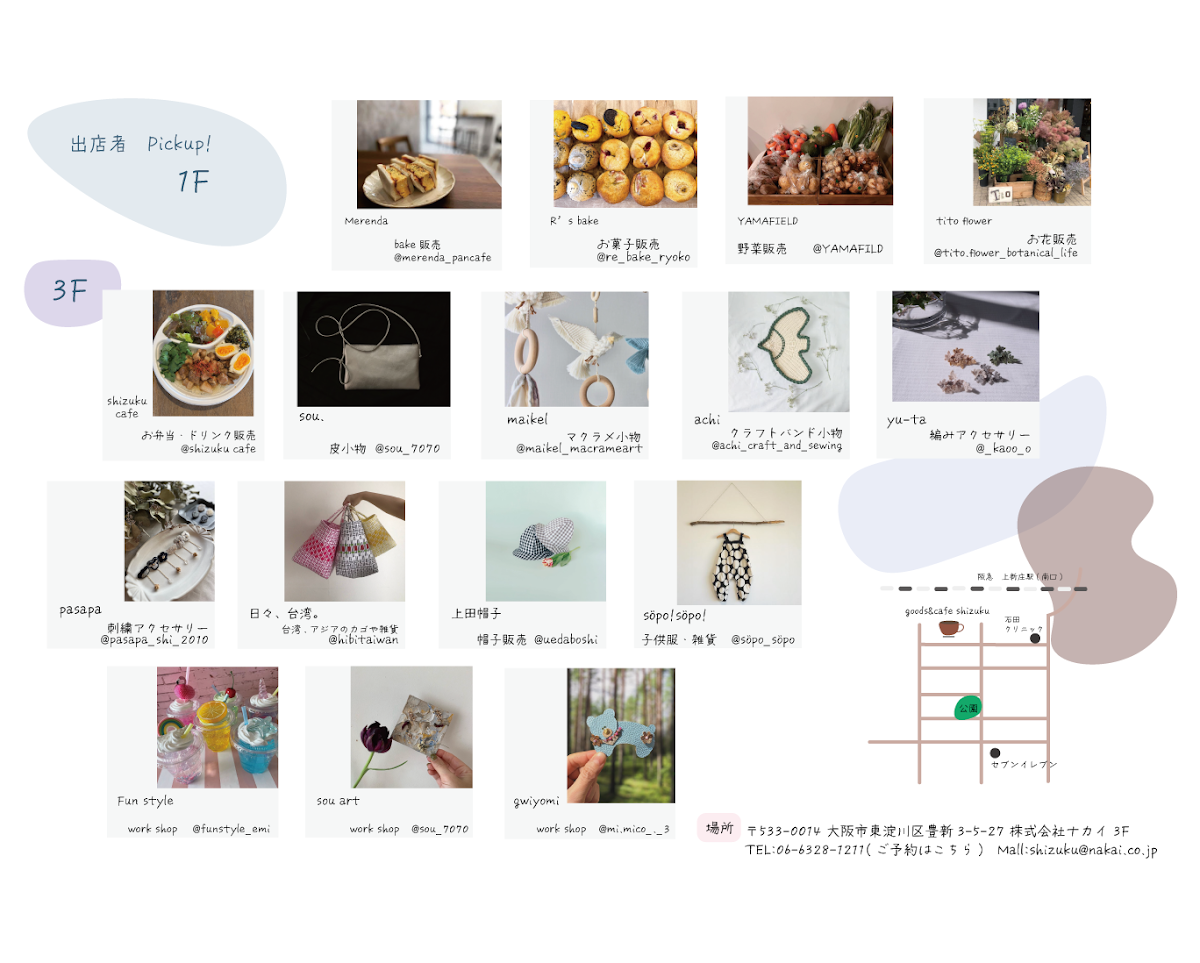Click the @pasapa_shi_2010 handle
The width and height of the screenshot is (1200, 963).
[x=154, y=639]
